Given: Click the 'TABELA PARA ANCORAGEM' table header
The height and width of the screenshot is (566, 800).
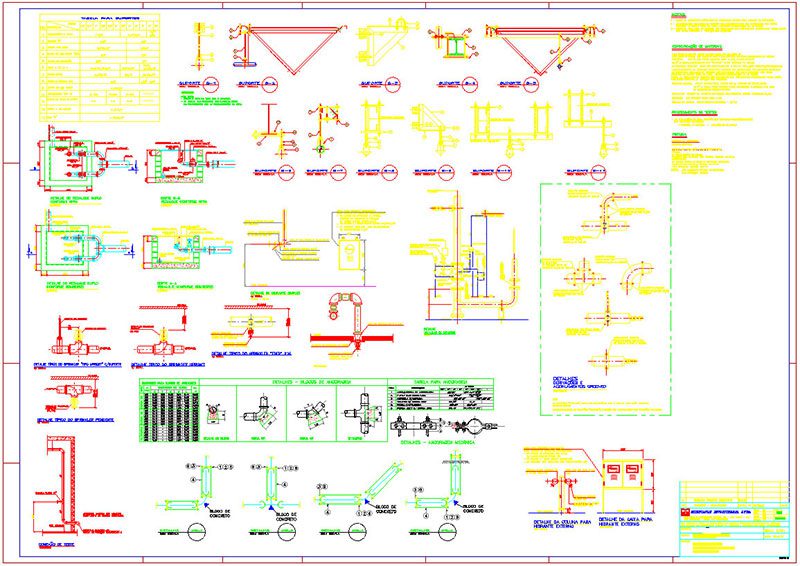Looking at the screenshot, I should pos(440,381).
